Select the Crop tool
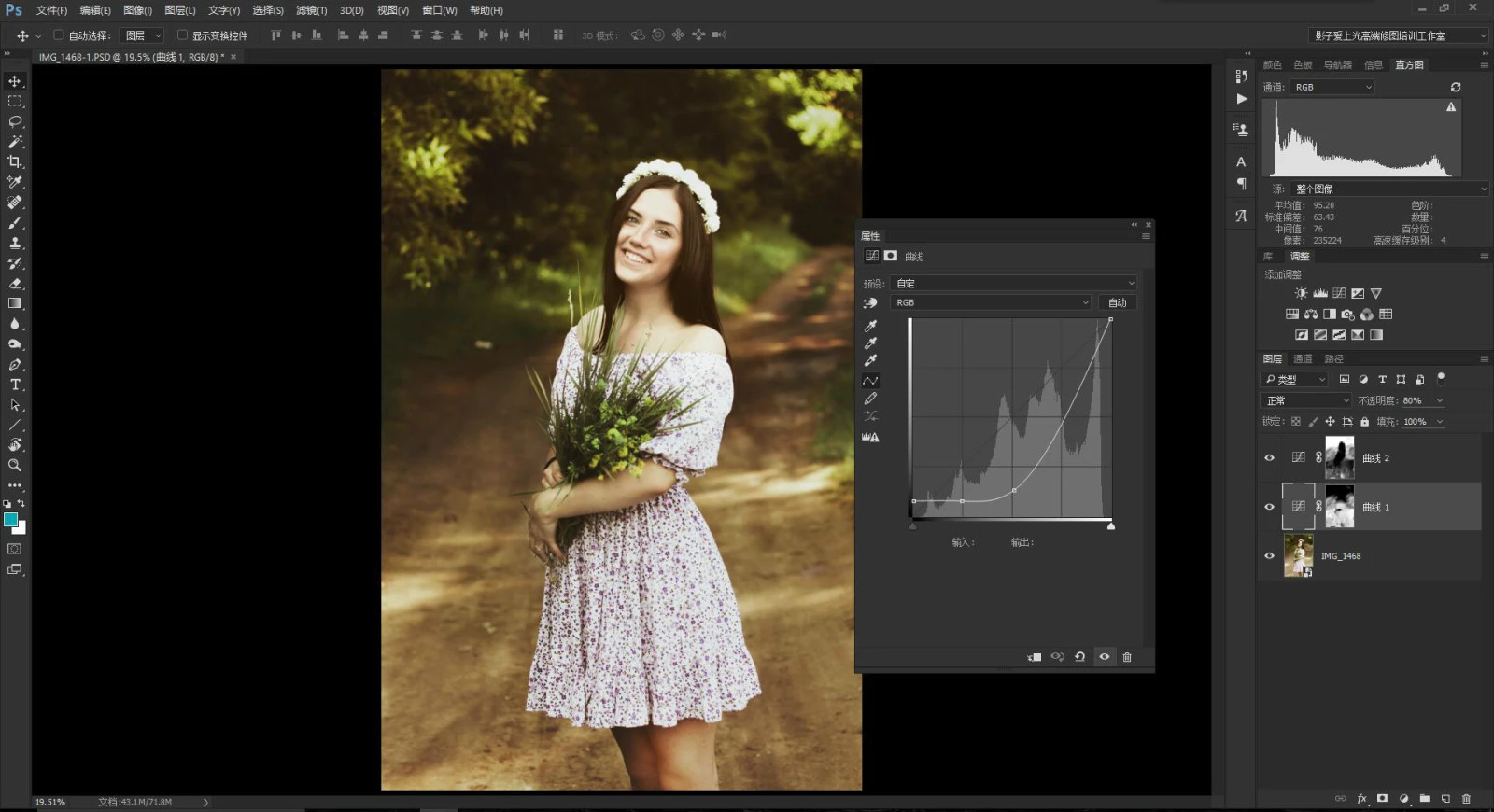 [15, 161]
